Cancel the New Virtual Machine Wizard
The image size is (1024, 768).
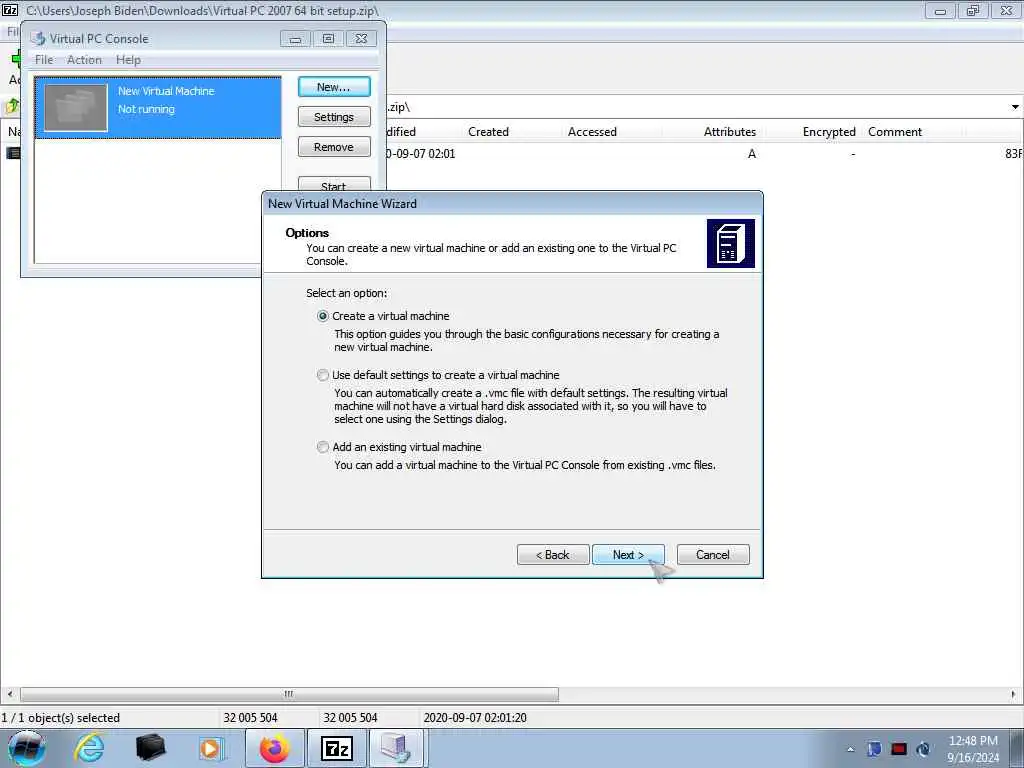(x=713, y=554)
